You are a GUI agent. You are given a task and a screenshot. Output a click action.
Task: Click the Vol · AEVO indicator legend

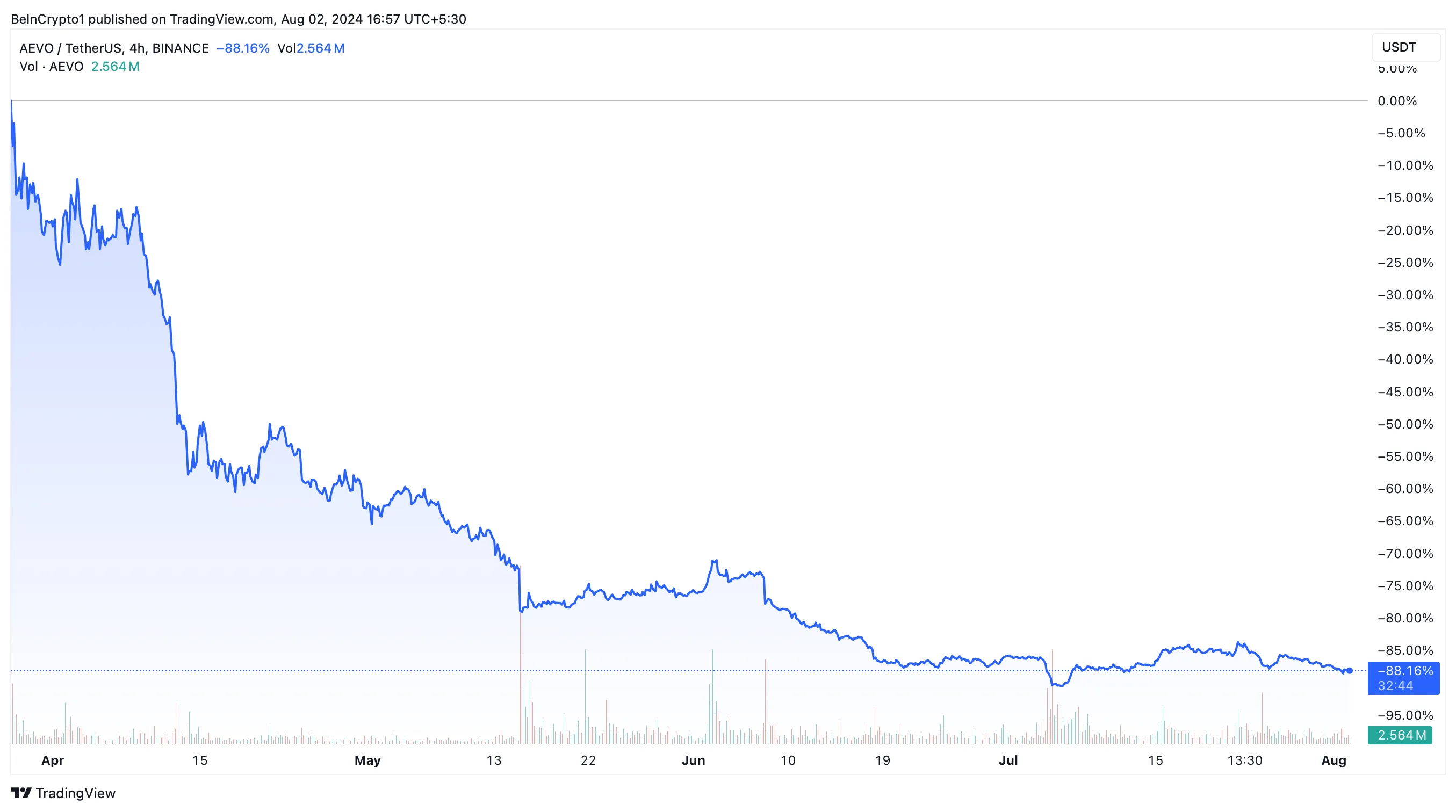pyautogui.click(x=51, y=67)
